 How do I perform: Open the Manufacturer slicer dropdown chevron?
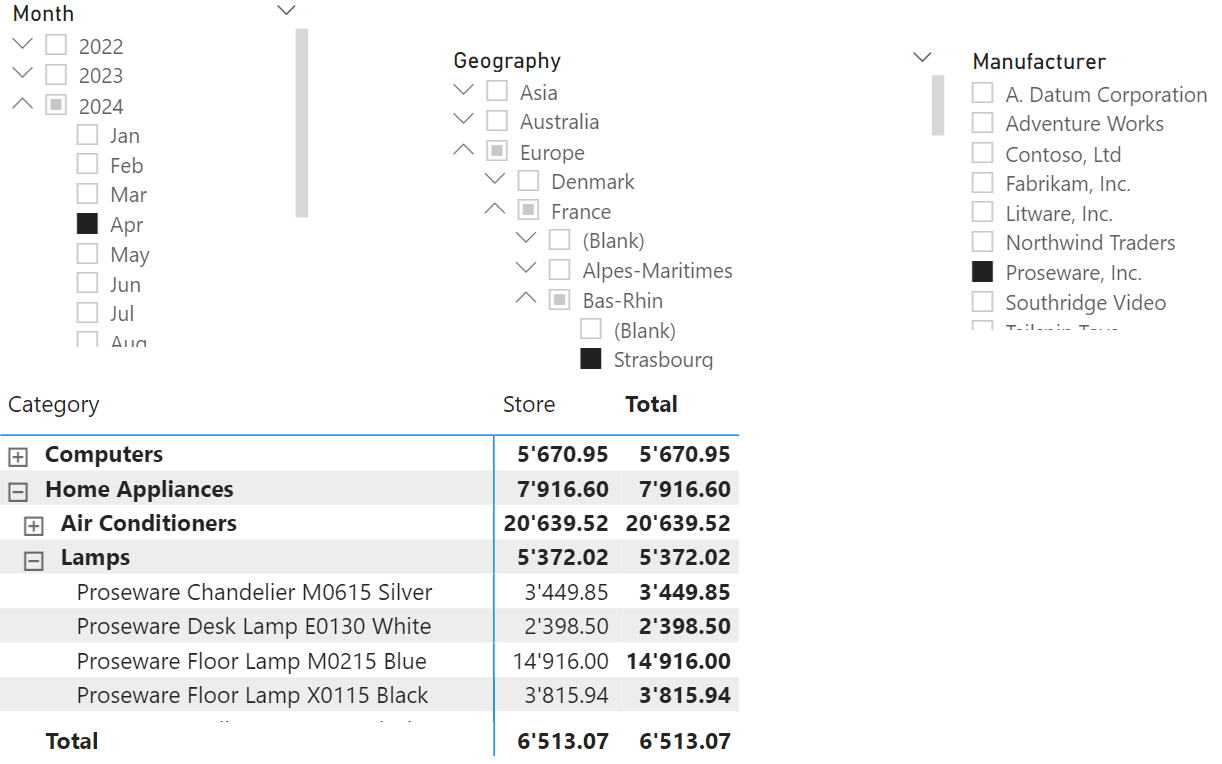(x=923, y=58)
